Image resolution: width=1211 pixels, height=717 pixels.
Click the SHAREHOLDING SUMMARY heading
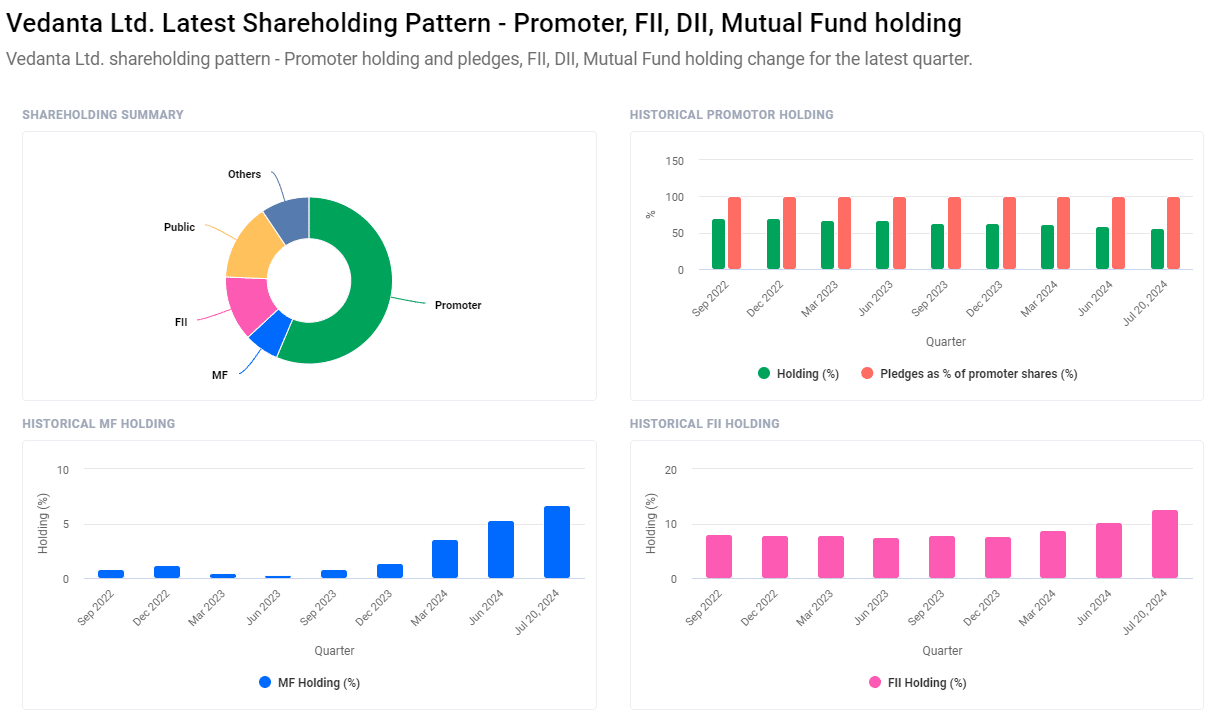click(x=103, y=115)
